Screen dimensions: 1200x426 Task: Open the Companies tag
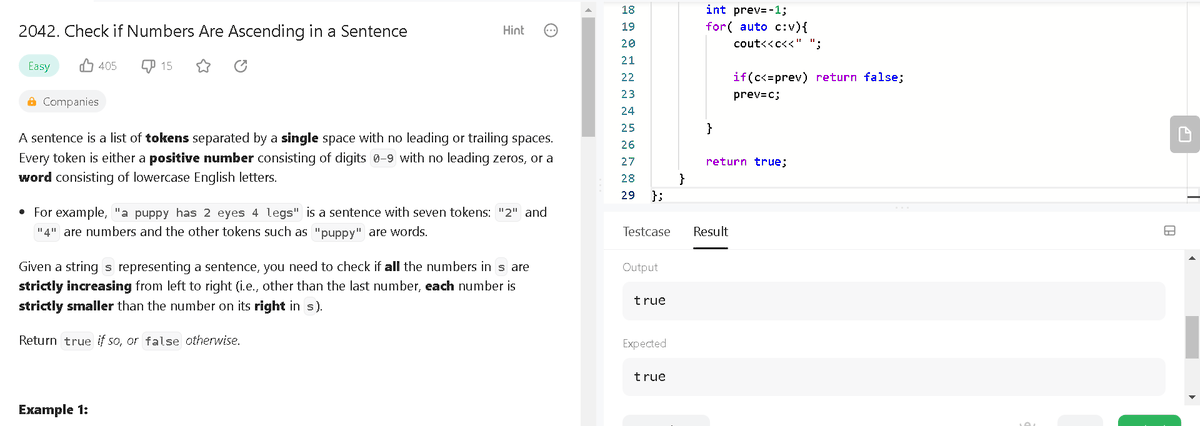point(63,101)
